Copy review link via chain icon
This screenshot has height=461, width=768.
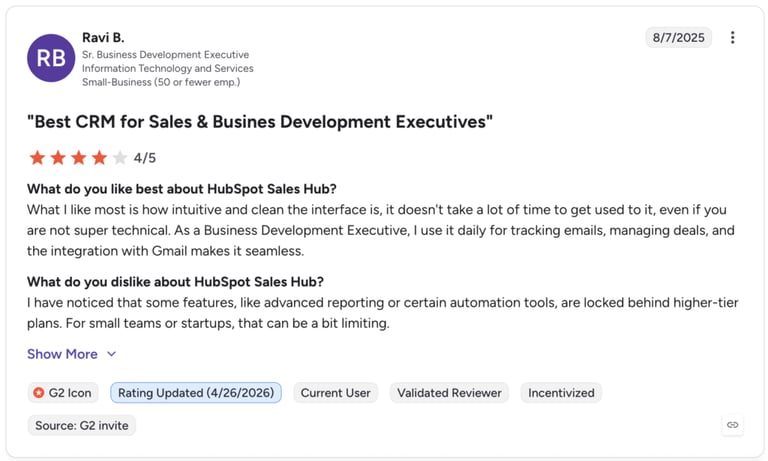(x=732, y=425)
